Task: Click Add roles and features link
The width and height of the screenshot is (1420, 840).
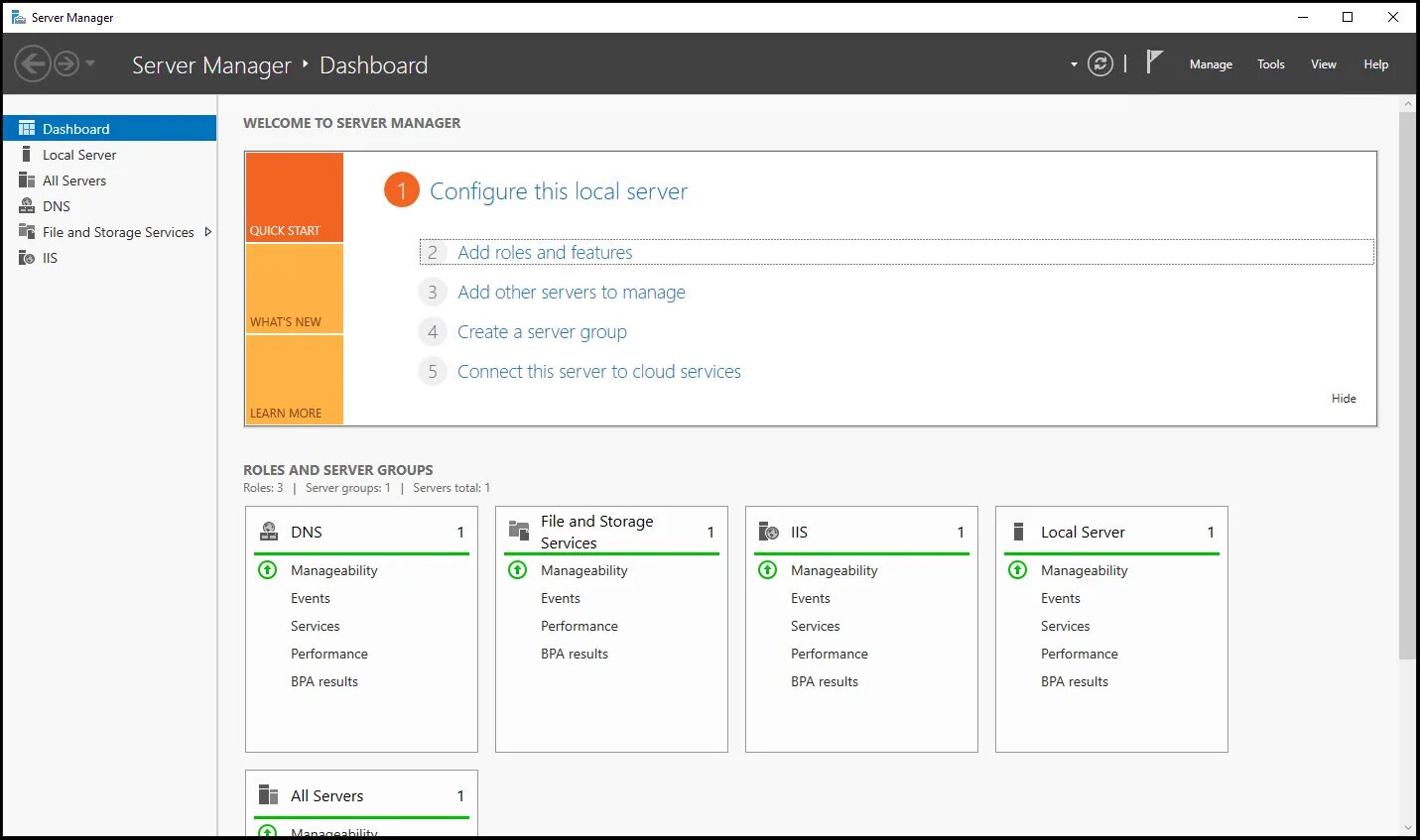Action: 545,253
